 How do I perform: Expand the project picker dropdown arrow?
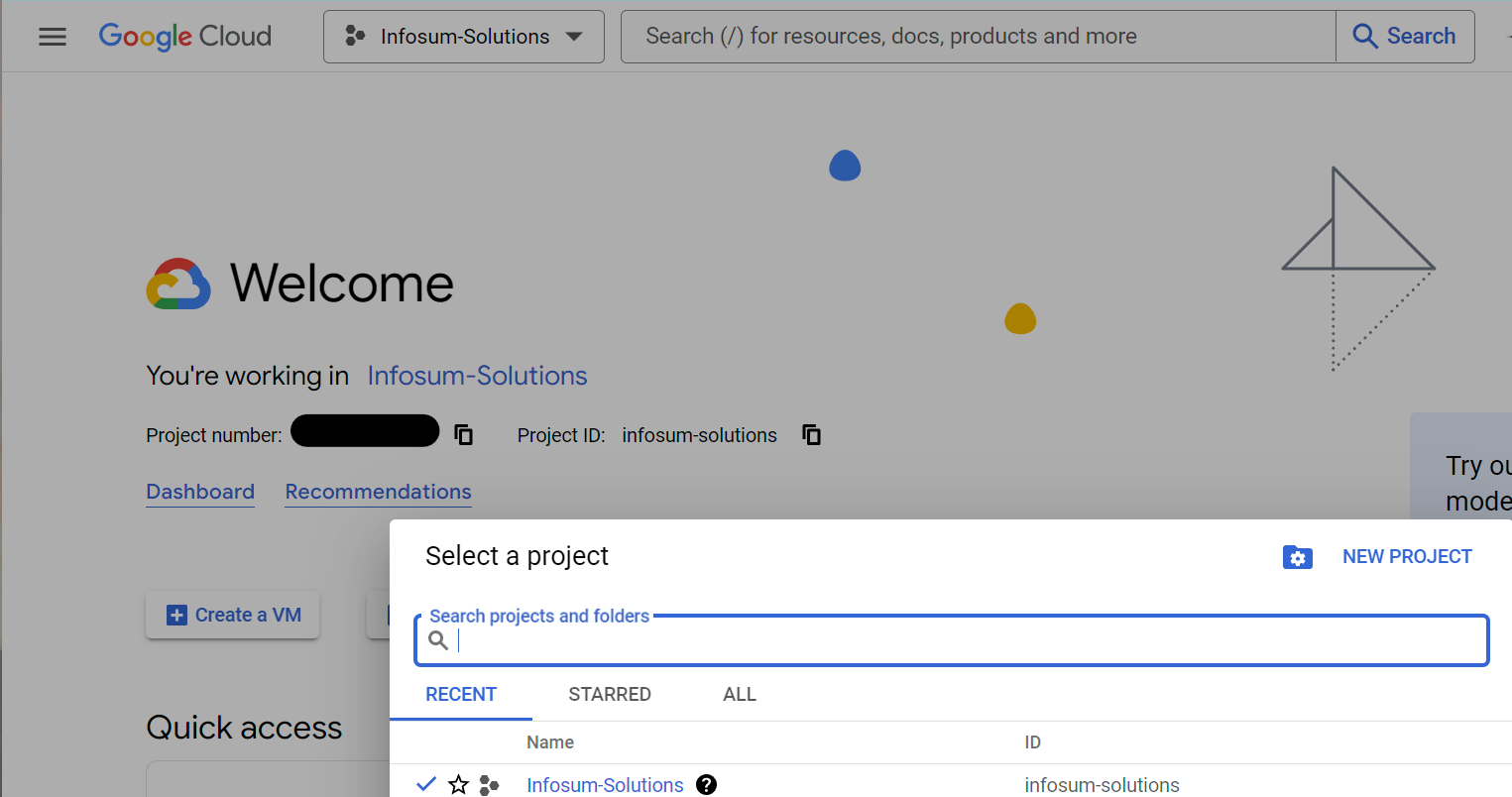pos(573,36)
